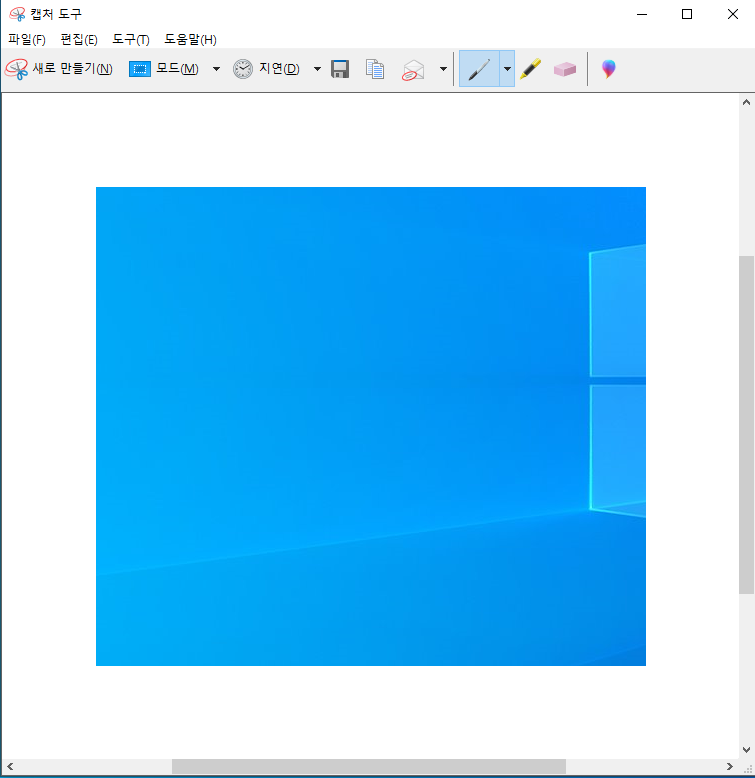
Task: Click the rectangular Mode icon
Action: click(139, 69)
